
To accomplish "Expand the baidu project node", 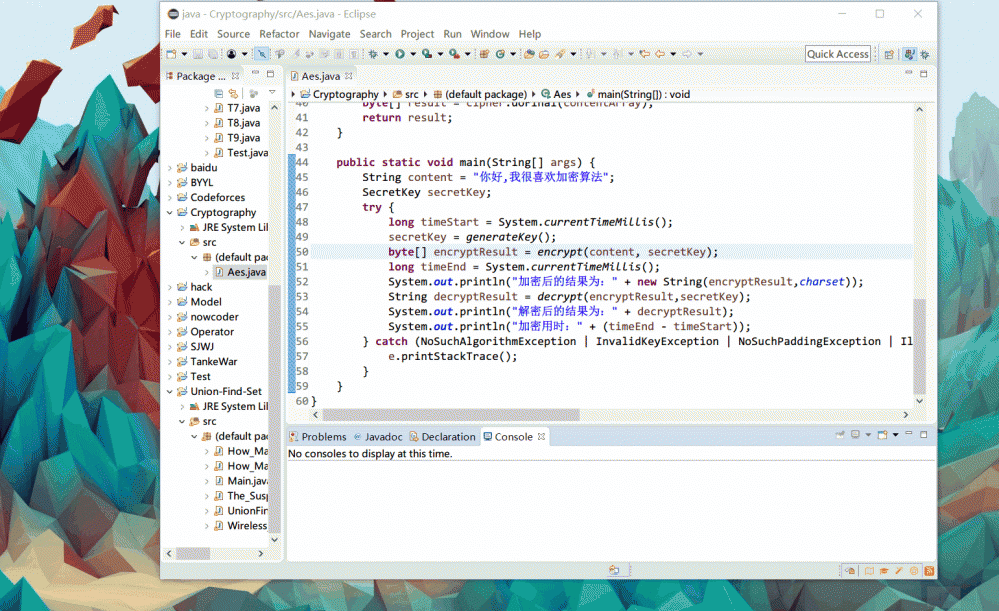I will [x=170, y=168].
